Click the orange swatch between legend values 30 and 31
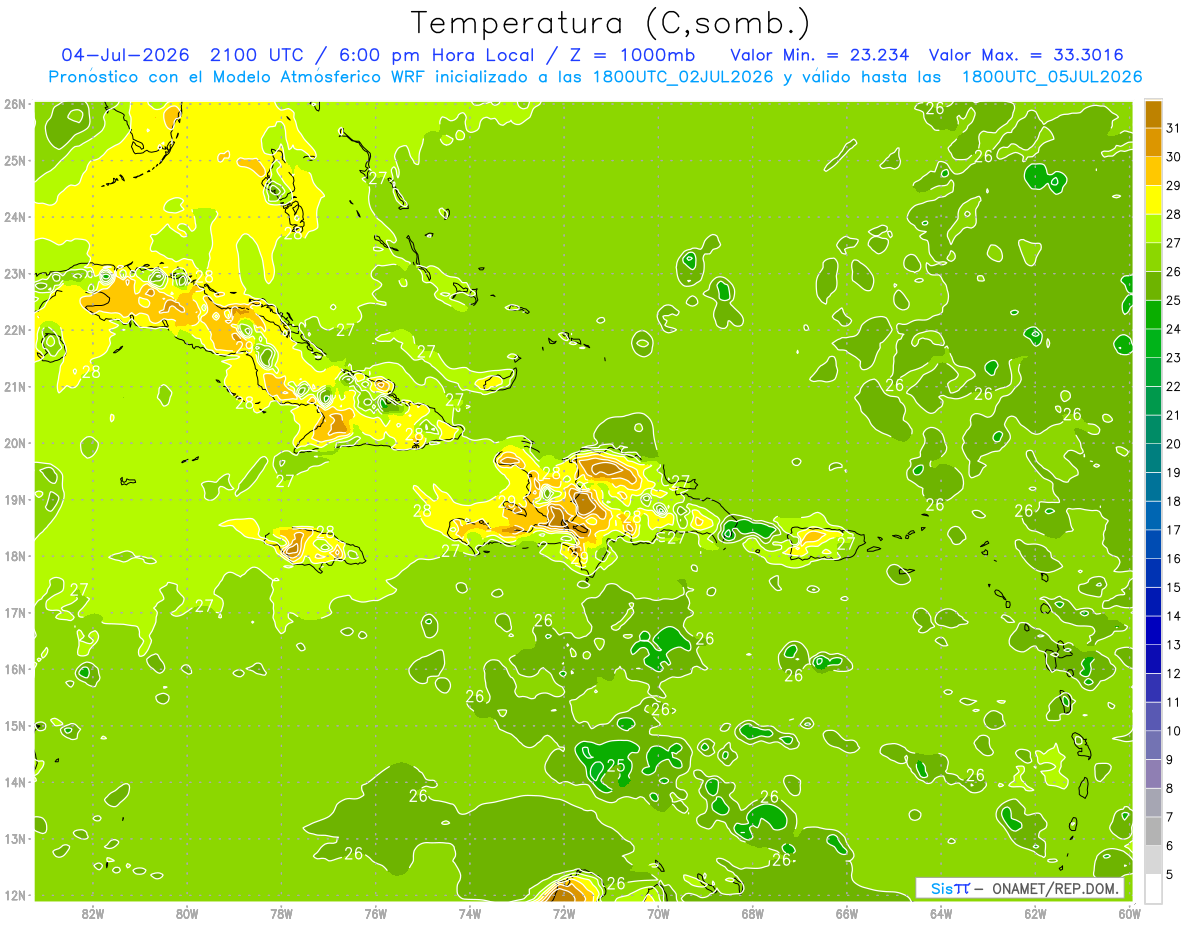The height and width of the screenshot is (927, 1200). pyautogui.click(x=1153, y=142)
